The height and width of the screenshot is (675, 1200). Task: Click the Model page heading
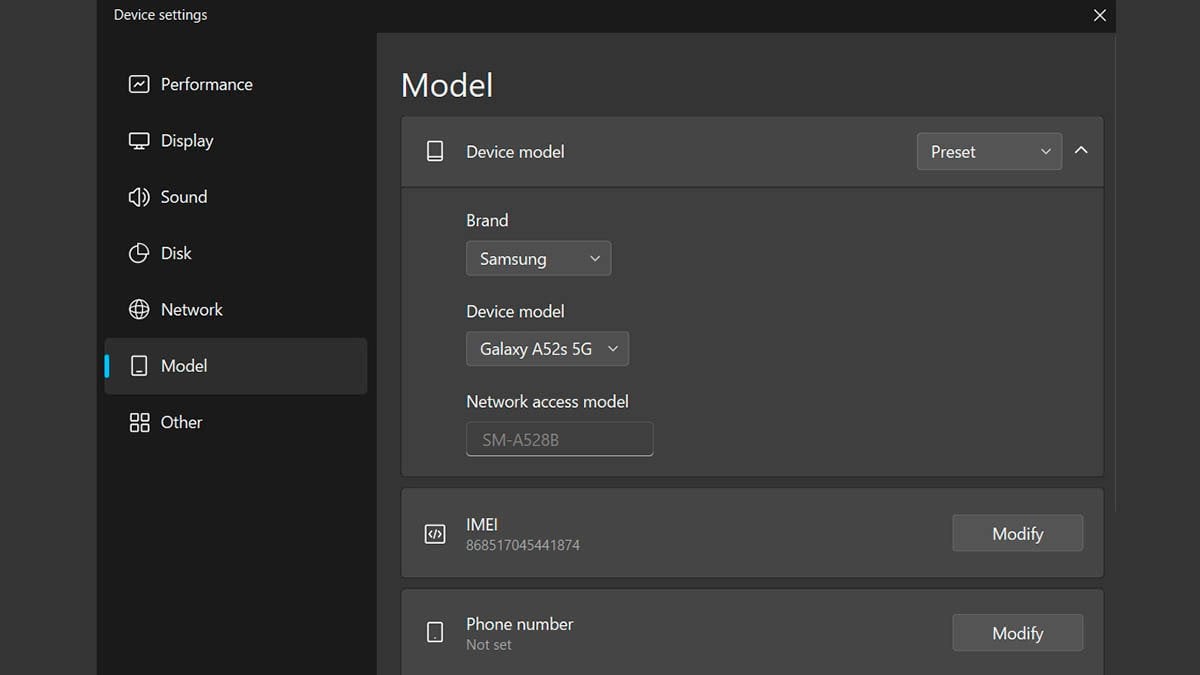(447, 85)
